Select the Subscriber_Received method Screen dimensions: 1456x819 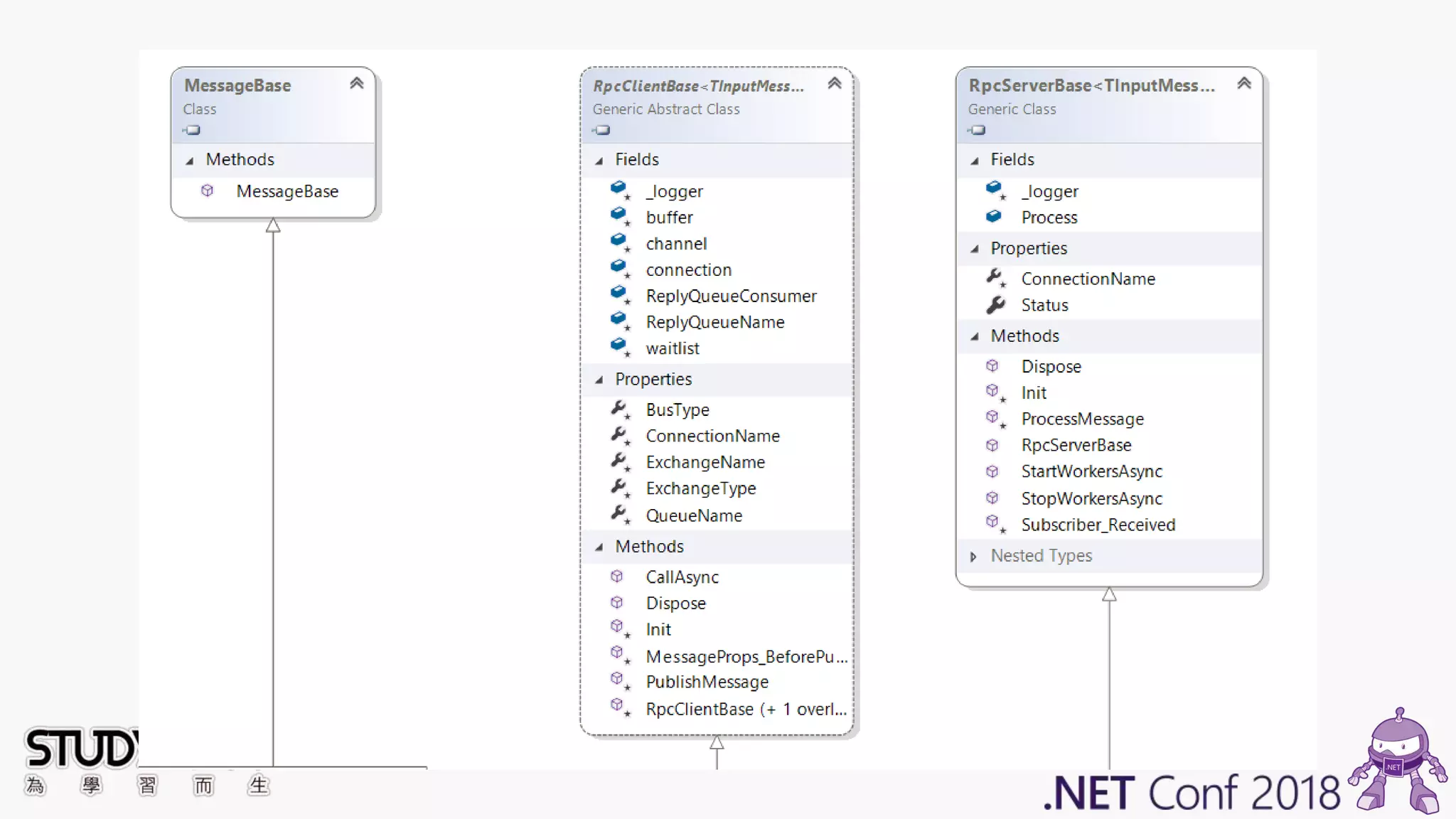1098,525
